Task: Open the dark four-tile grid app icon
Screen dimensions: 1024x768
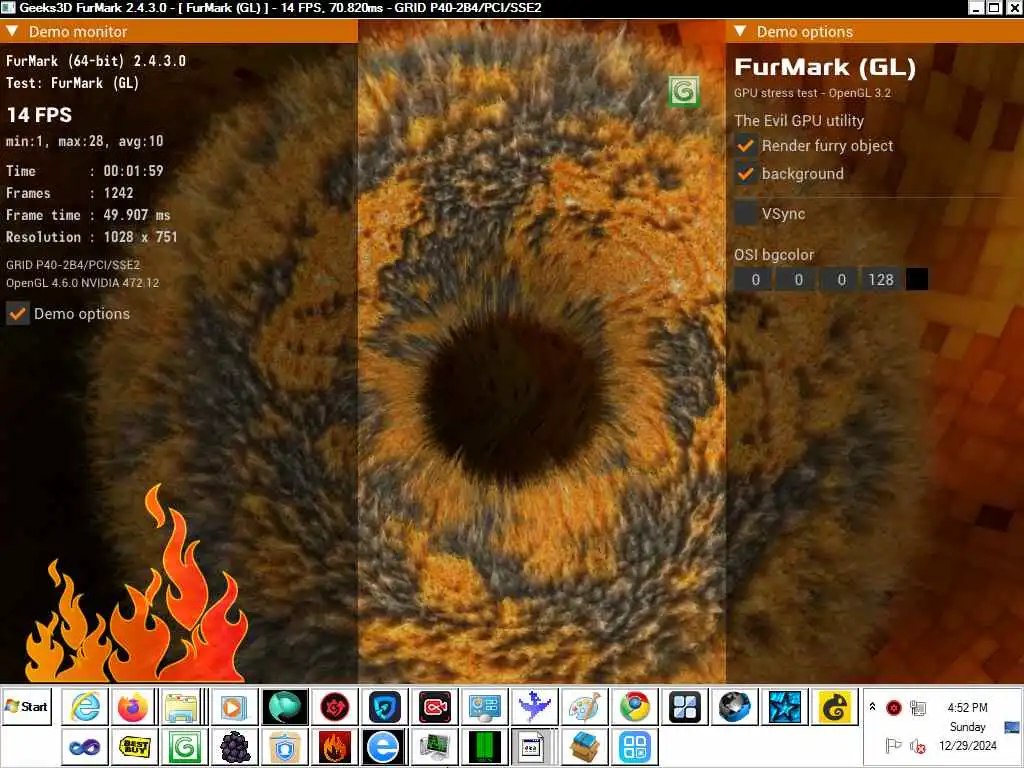Action: (684, 707)
